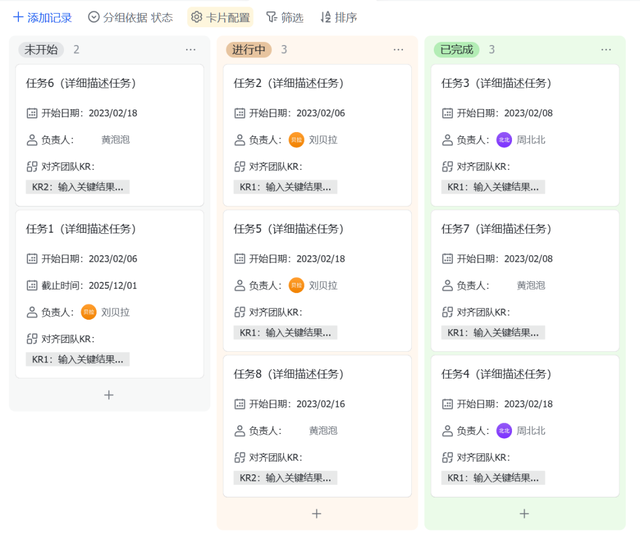Open more options for 进行中 column
Screen dimensions: 640x543
point(399,49)
